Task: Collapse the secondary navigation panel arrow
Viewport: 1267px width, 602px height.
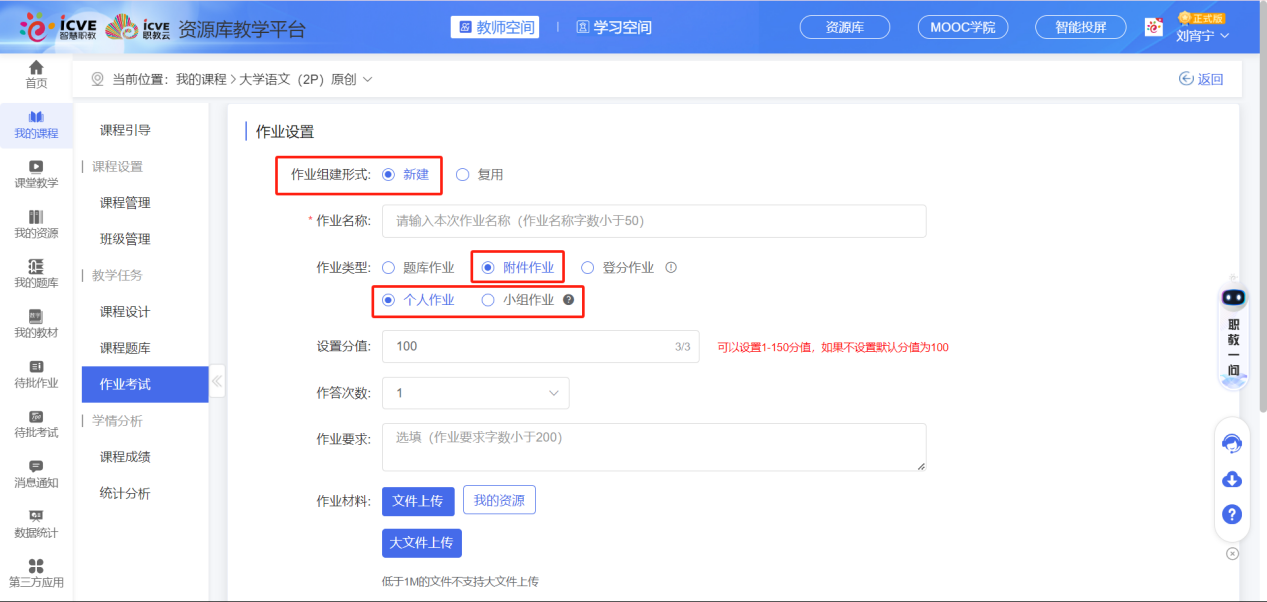Action: [216, 381]
